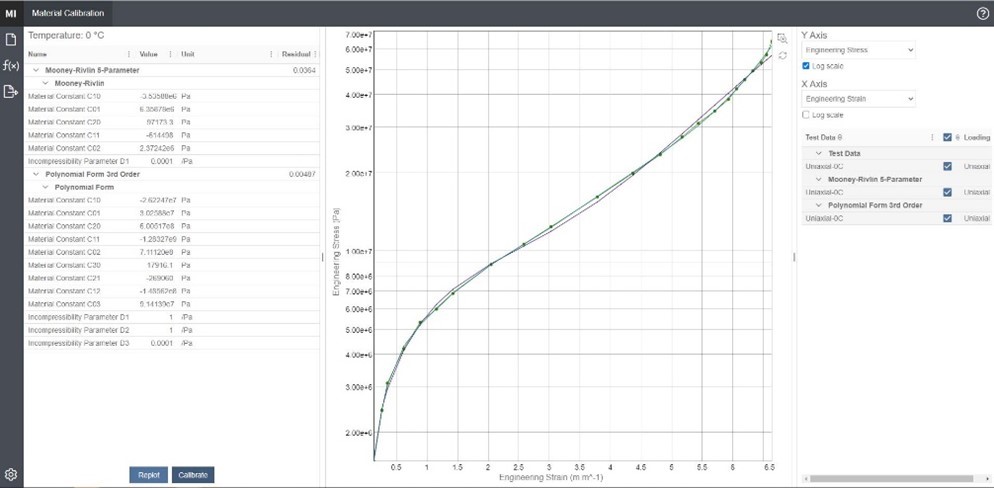
Task: Open the f(x) functions panel icon
Action: point(11,66)
